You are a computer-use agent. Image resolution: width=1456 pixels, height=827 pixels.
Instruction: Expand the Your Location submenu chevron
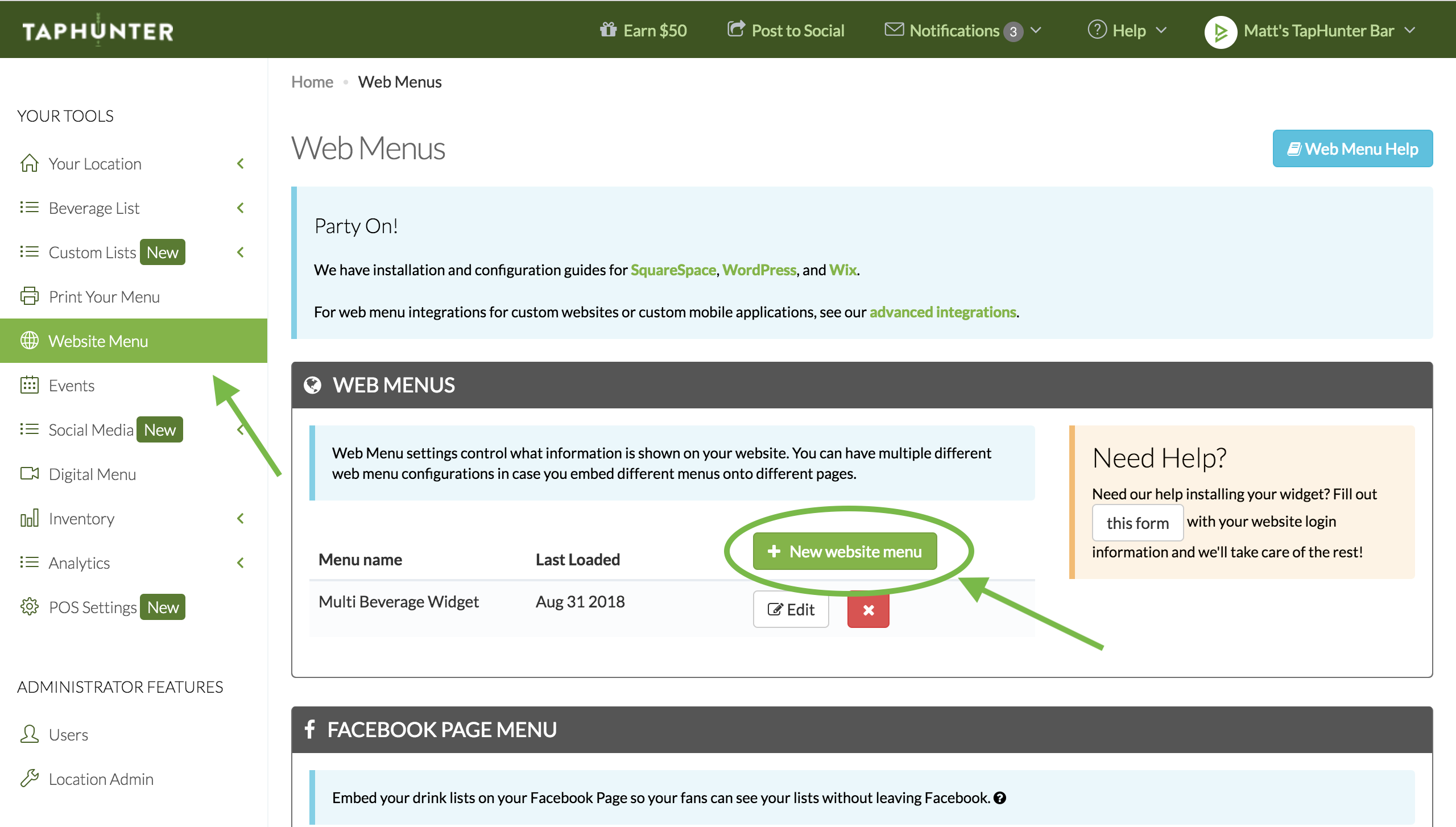pos(241,164)
